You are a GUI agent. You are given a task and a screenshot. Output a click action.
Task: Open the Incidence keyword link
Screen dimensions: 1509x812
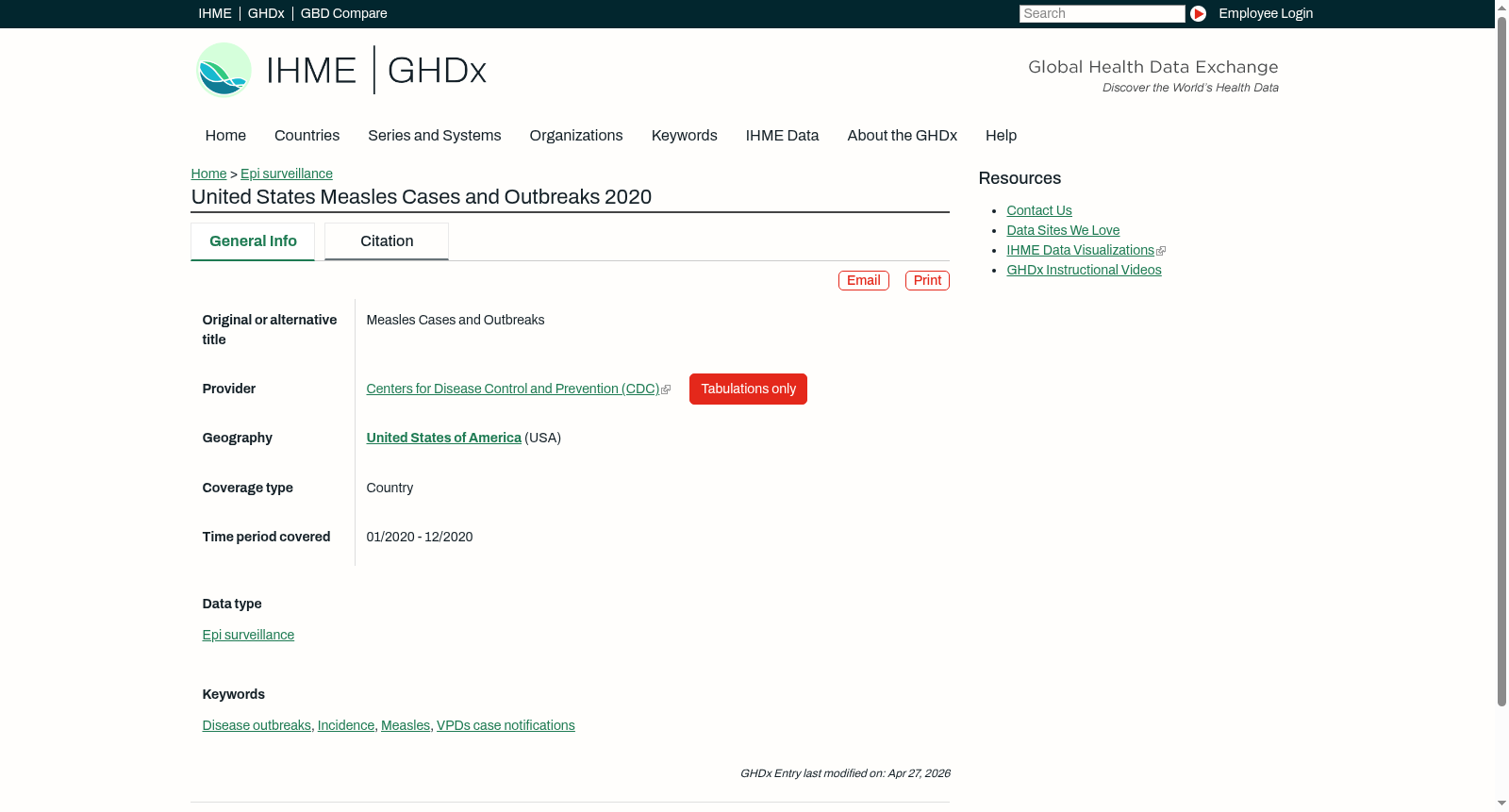(346, 725)
